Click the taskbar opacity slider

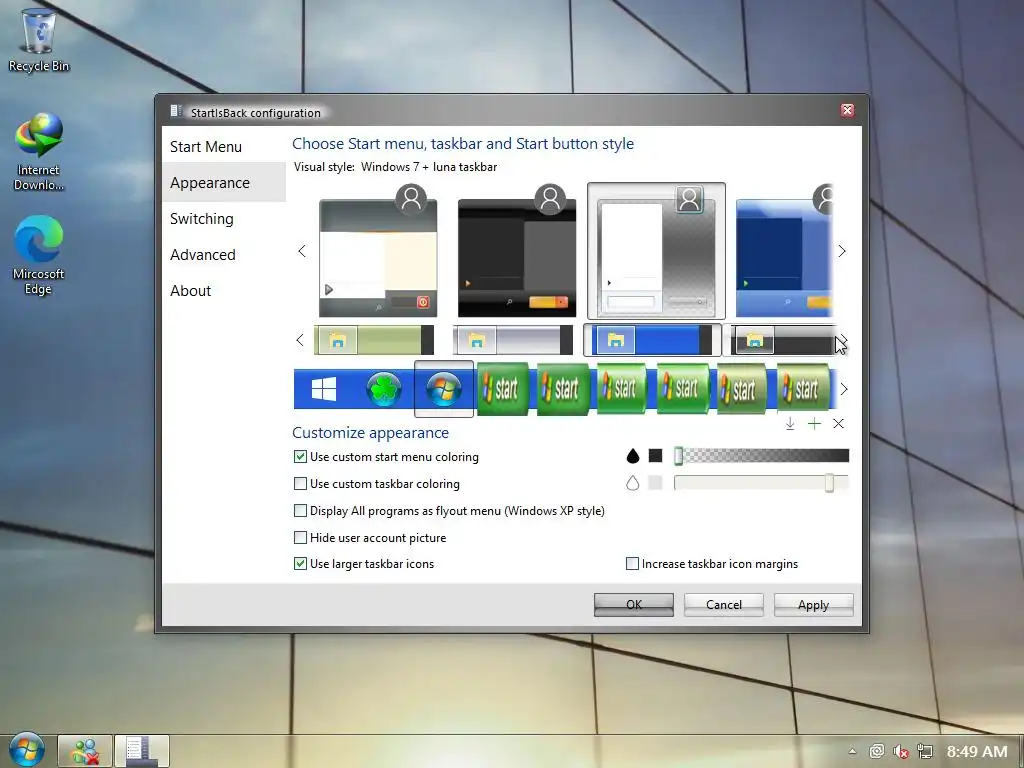pos(761,483)
